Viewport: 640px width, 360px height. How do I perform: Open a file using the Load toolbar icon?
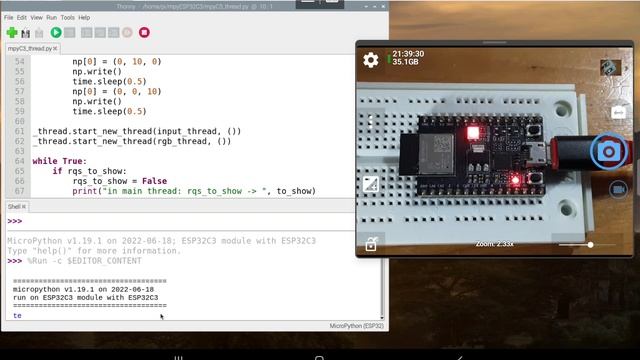26,33
